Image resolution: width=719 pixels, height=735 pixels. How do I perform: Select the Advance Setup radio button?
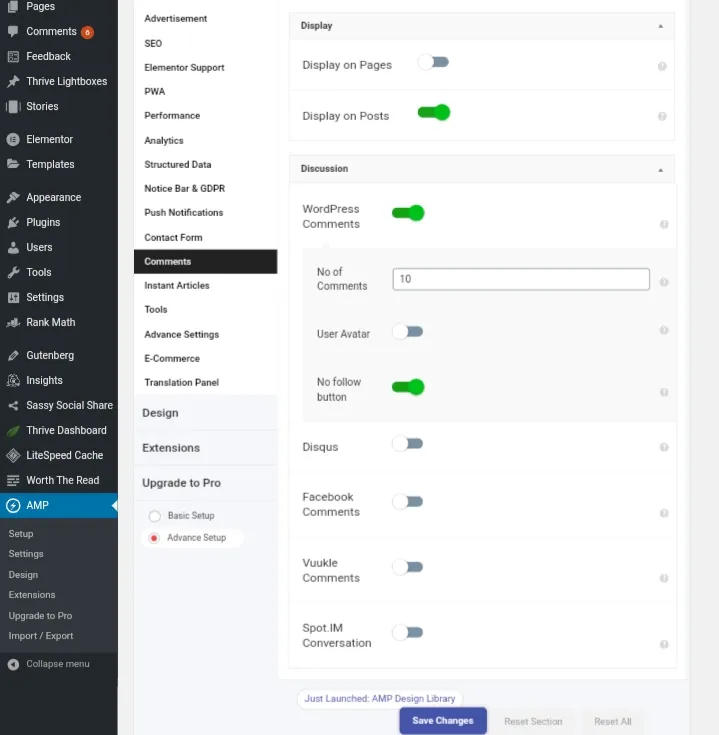(154, 538)
